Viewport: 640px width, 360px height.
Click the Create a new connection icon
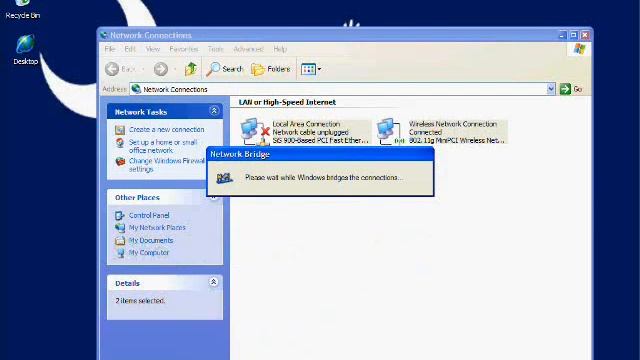[x=120, y=130]
